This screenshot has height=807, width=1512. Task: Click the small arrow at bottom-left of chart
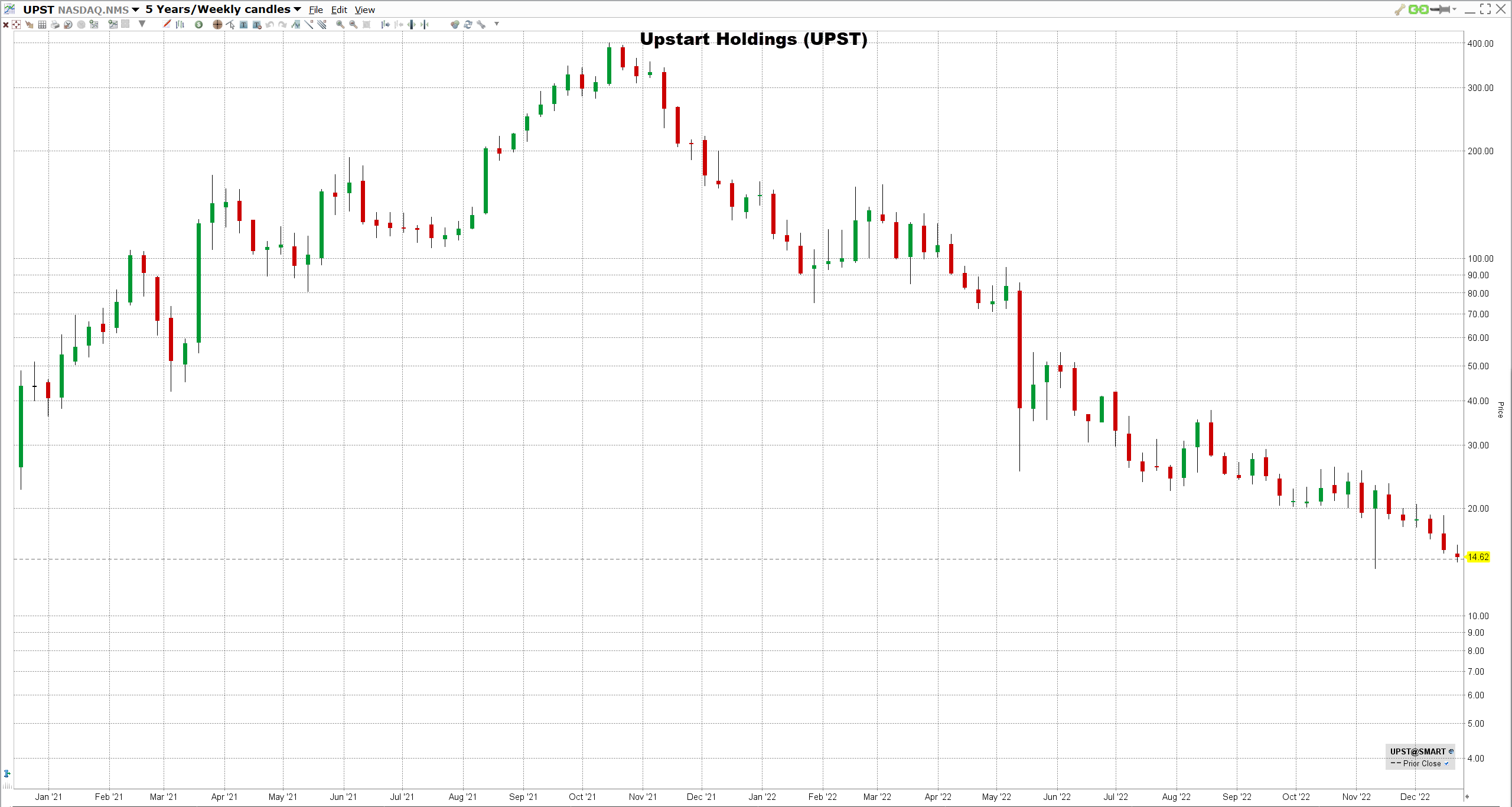coord(7,773)
